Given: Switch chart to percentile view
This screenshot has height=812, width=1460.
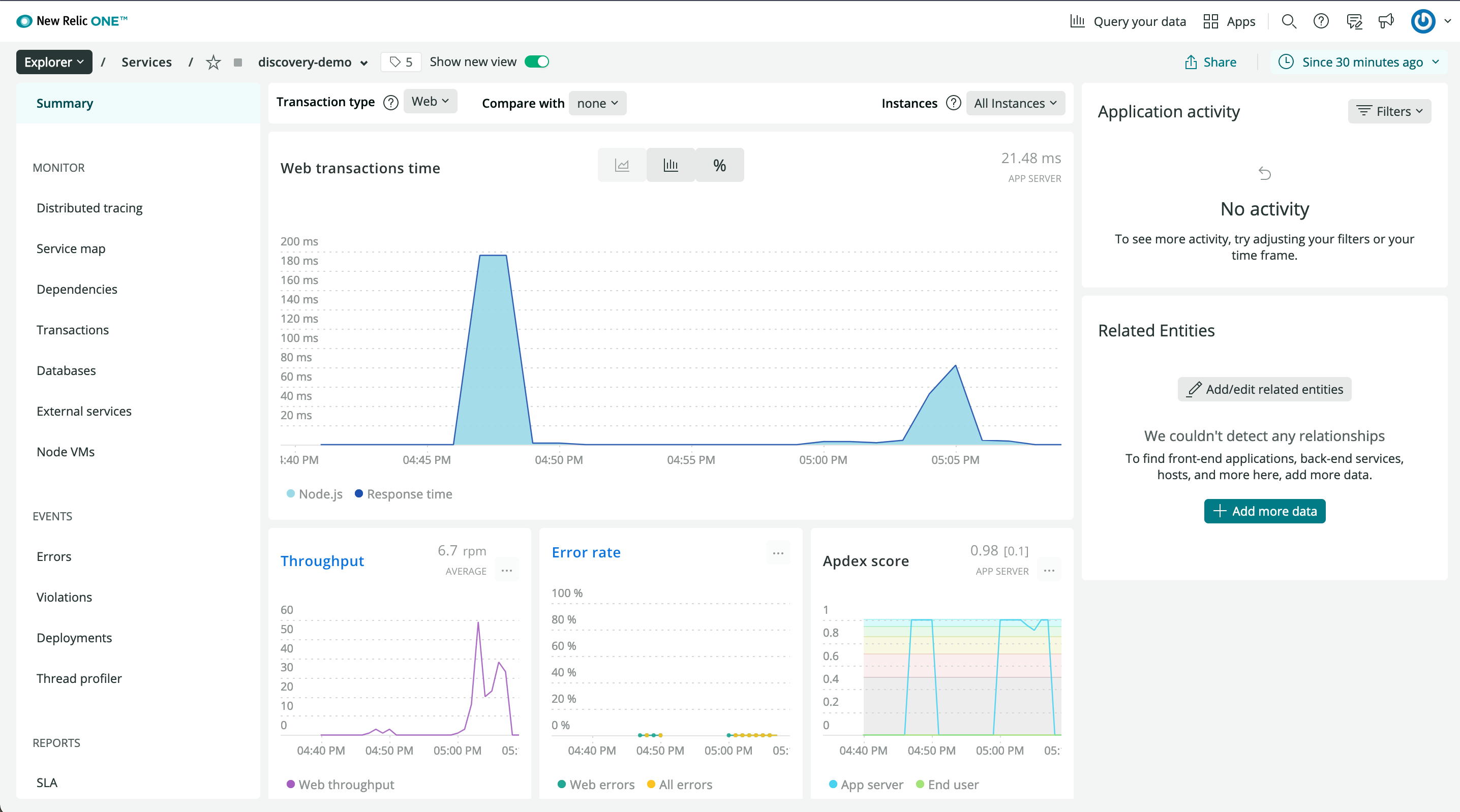Looking at the screenshot, I should click(x=719, y=166).
